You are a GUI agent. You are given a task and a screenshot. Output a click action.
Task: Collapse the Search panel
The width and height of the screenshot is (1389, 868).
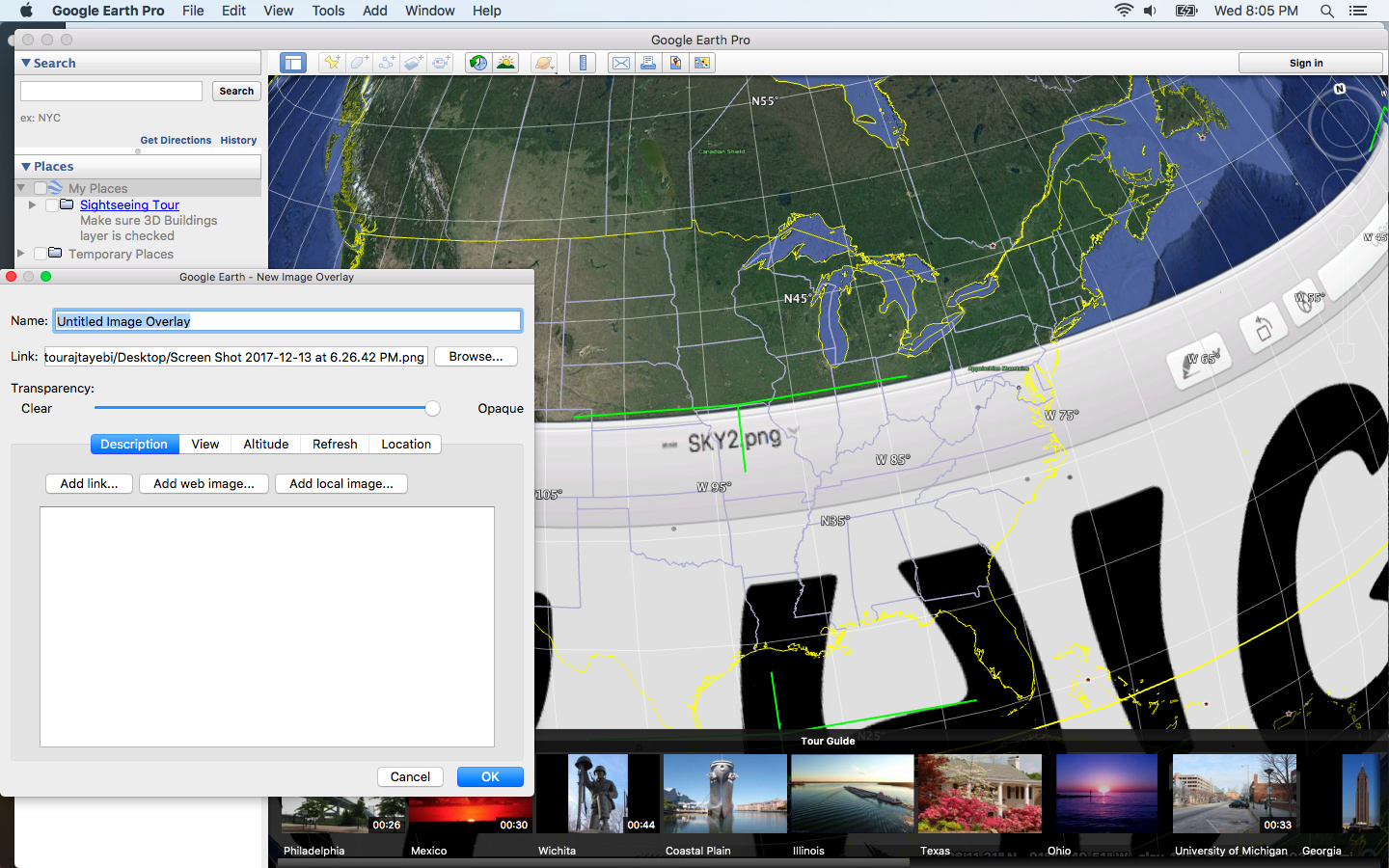26,63
